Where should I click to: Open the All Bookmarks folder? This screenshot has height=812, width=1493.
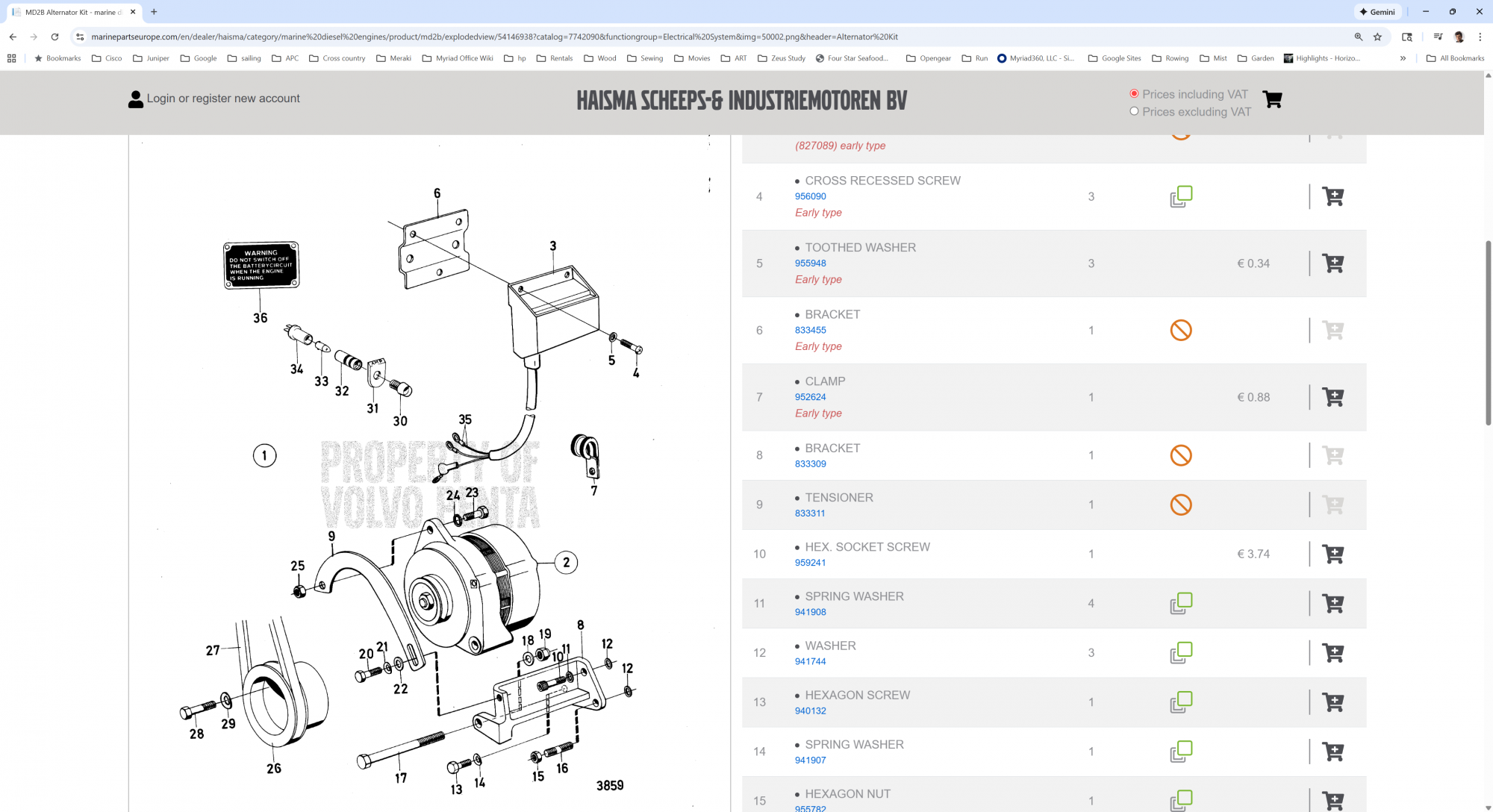(1455, 58)
